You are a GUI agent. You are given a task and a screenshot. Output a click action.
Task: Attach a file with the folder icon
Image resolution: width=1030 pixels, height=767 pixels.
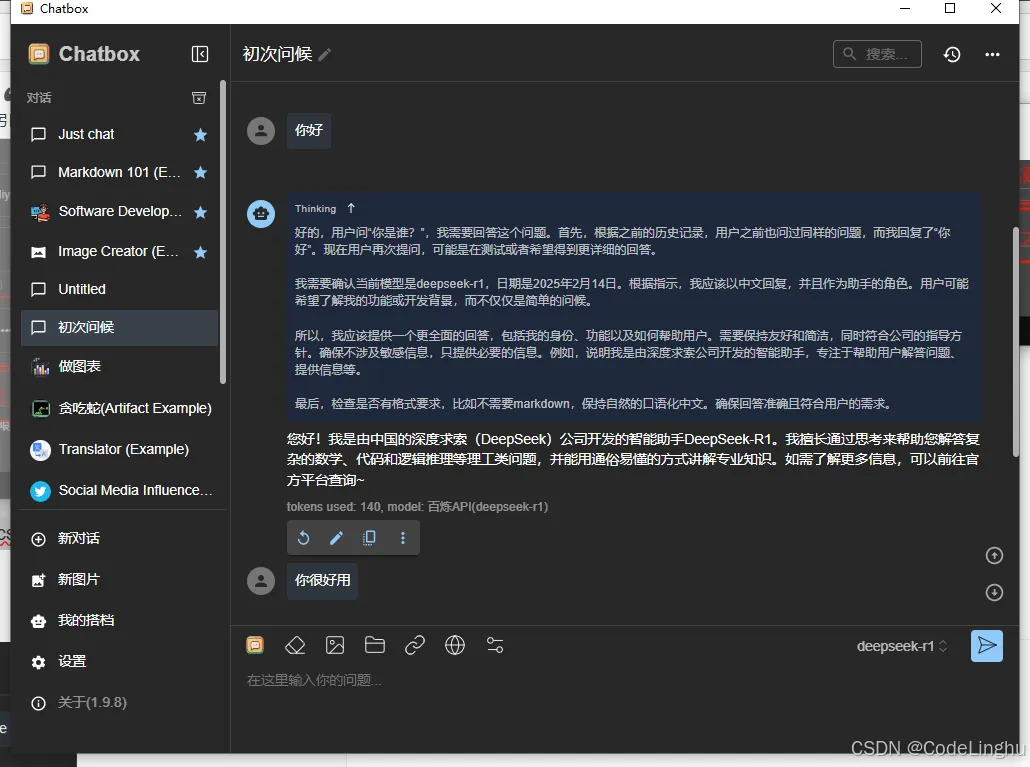375,646
